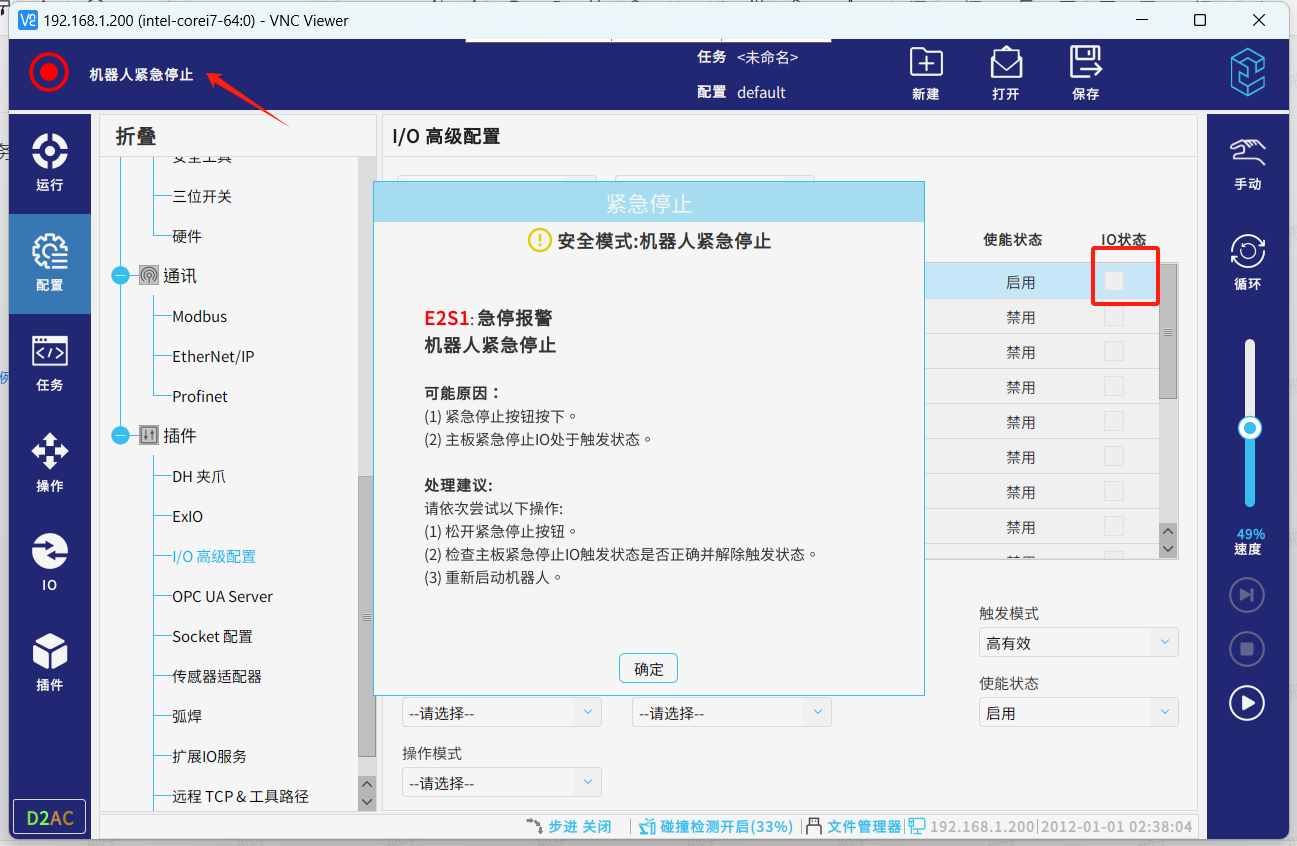
Task: Open the IO sidebar icon
Action: click(49, 562)
